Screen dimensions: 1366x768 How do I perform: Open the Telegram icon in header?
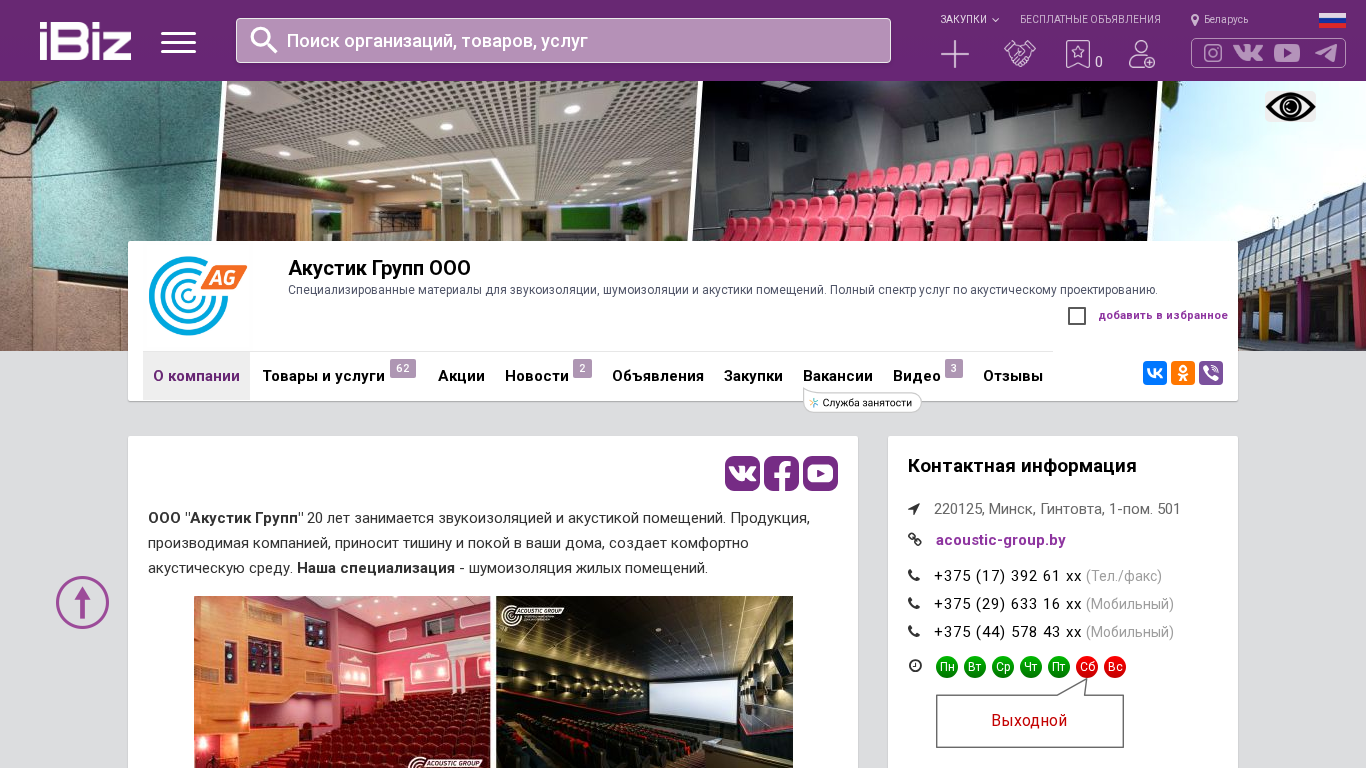click(1326, 53)
